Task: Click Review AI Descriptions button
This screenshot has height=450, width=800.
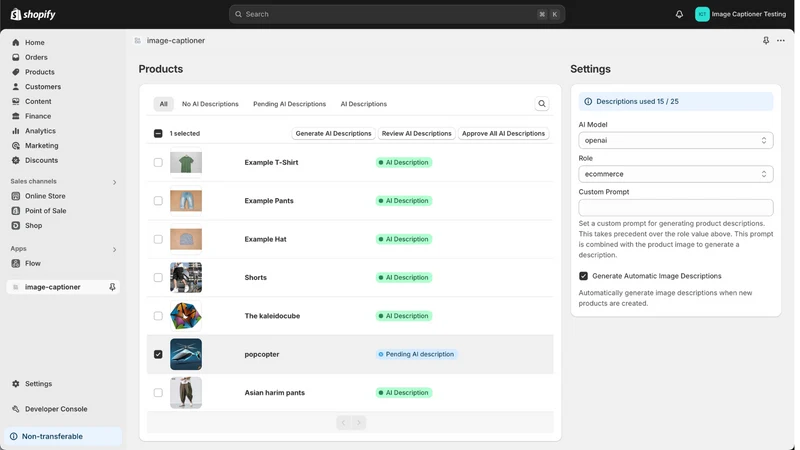Action: (417, 133)
